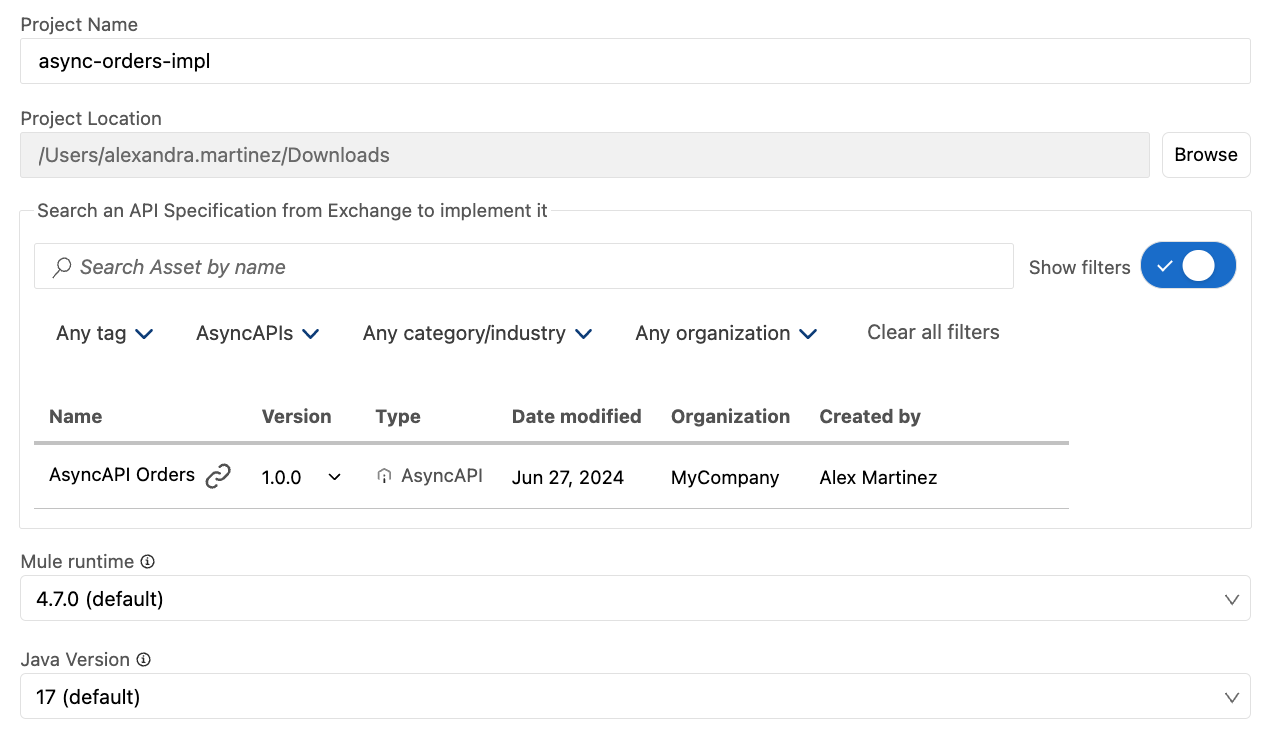Open the Any organization filter dropdown

[x=726, y=333]
